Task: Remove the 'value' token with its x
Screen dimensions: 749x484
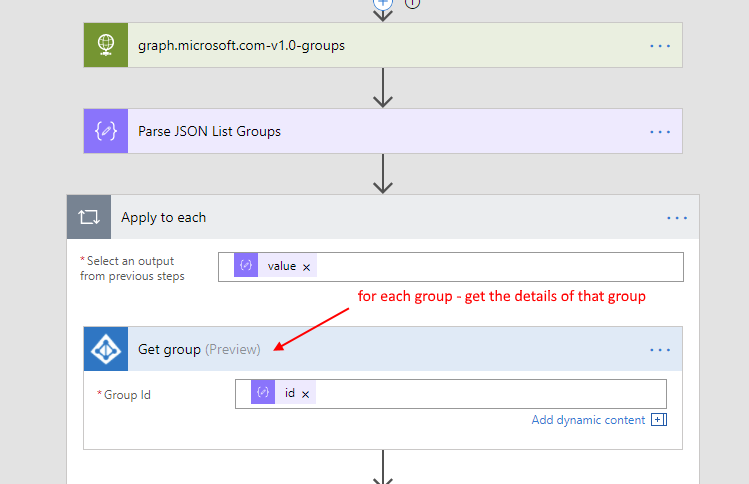Action: click(x=307, y=267)
